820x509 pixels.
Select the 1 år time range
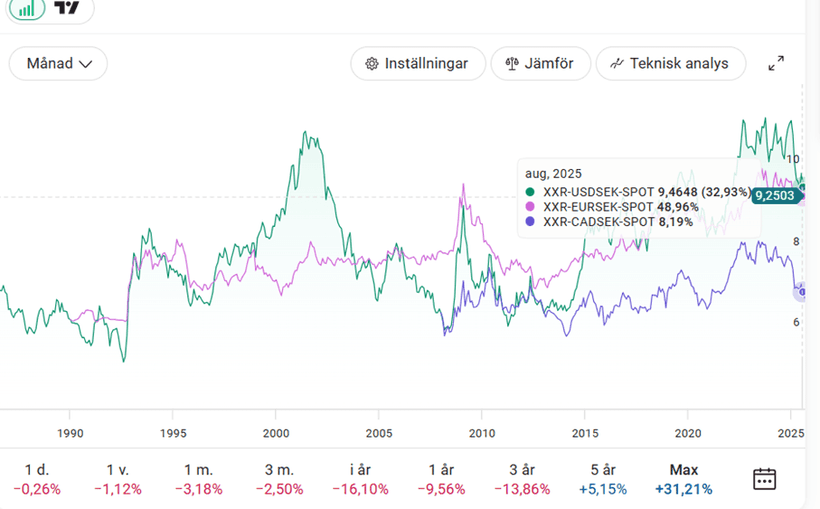pyautogui.click(x=441, y=479)
